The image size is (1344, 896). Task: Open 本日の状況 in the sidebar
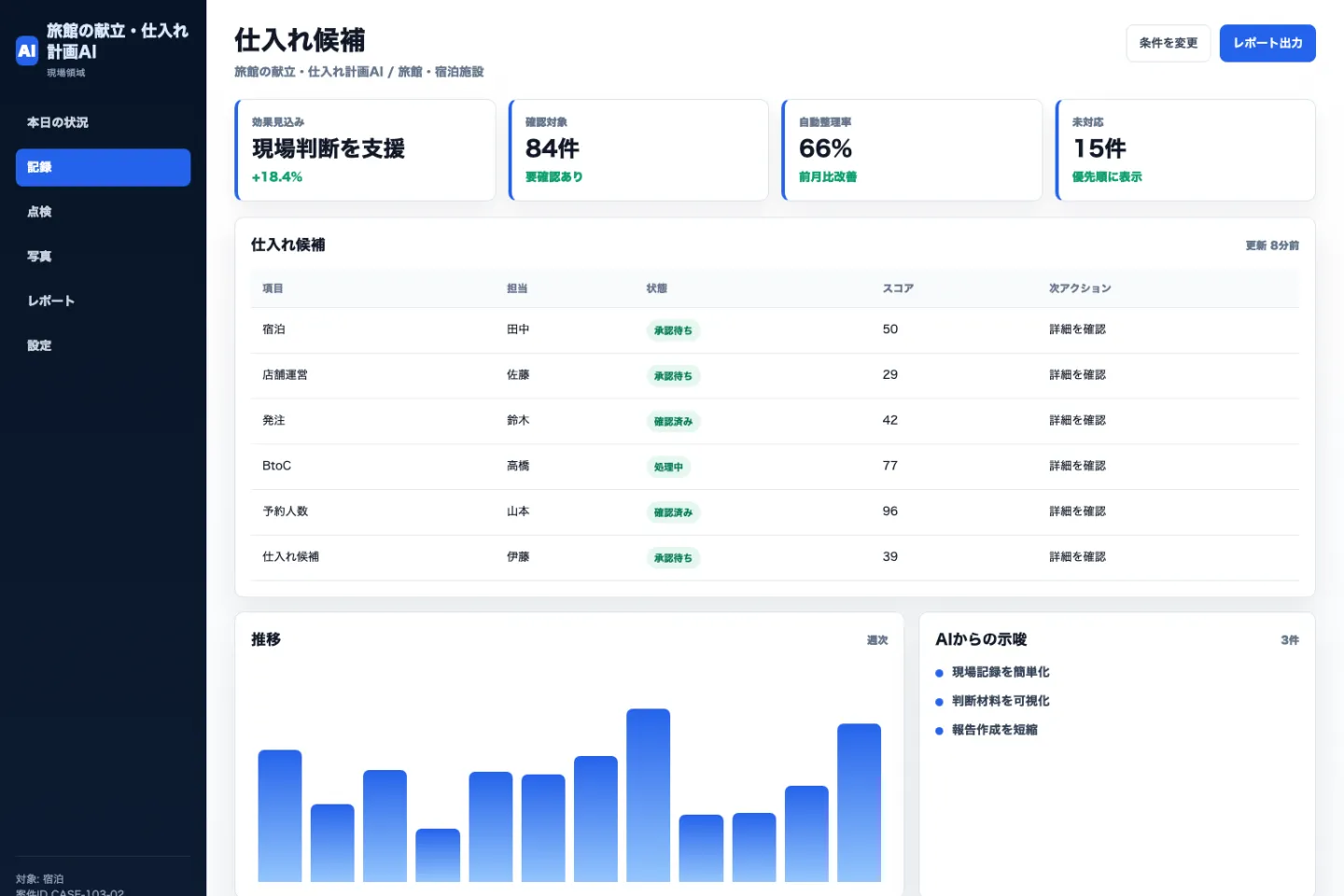103,122
